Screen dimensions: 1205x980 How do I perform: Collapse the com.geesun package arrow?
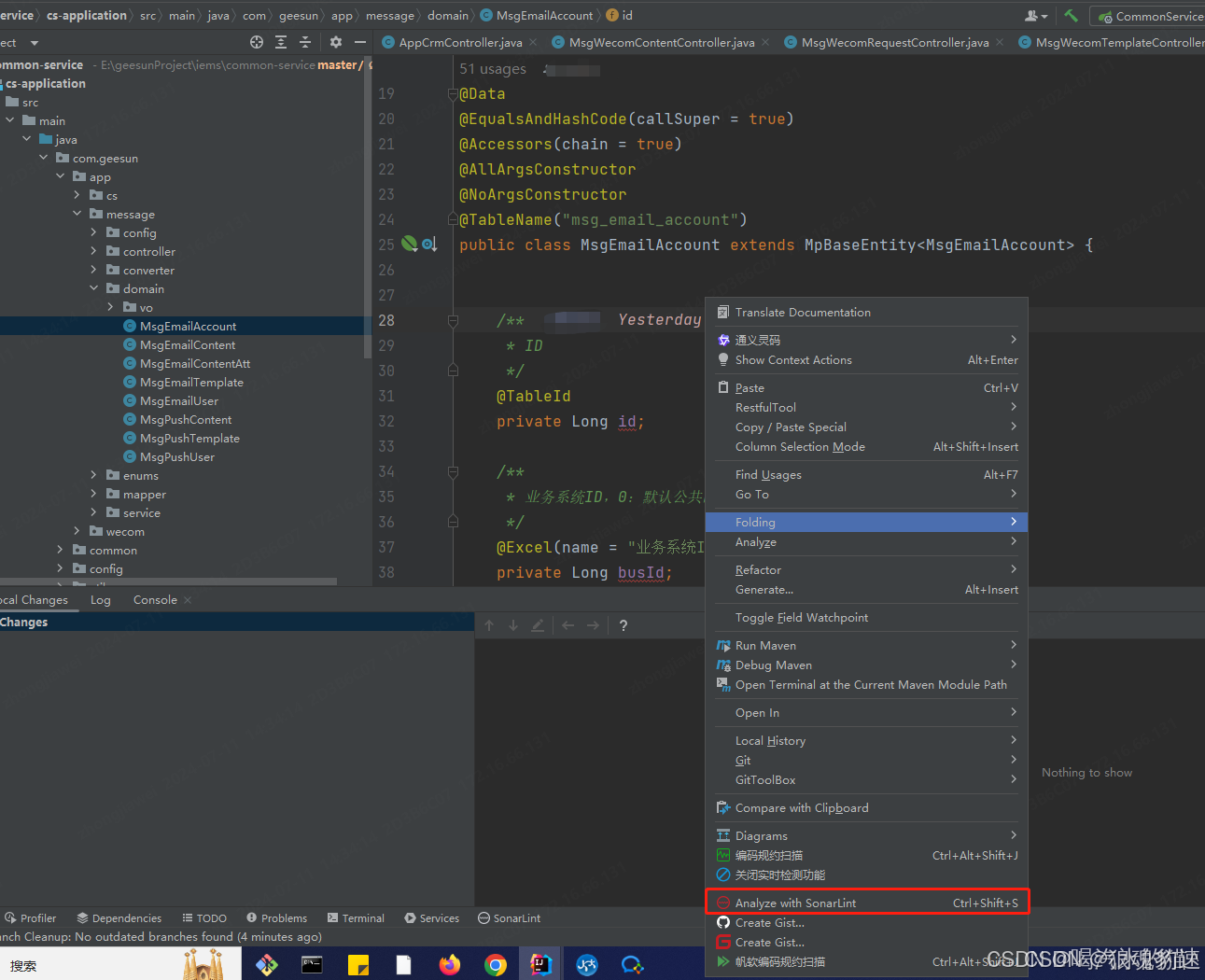[43, 158]
